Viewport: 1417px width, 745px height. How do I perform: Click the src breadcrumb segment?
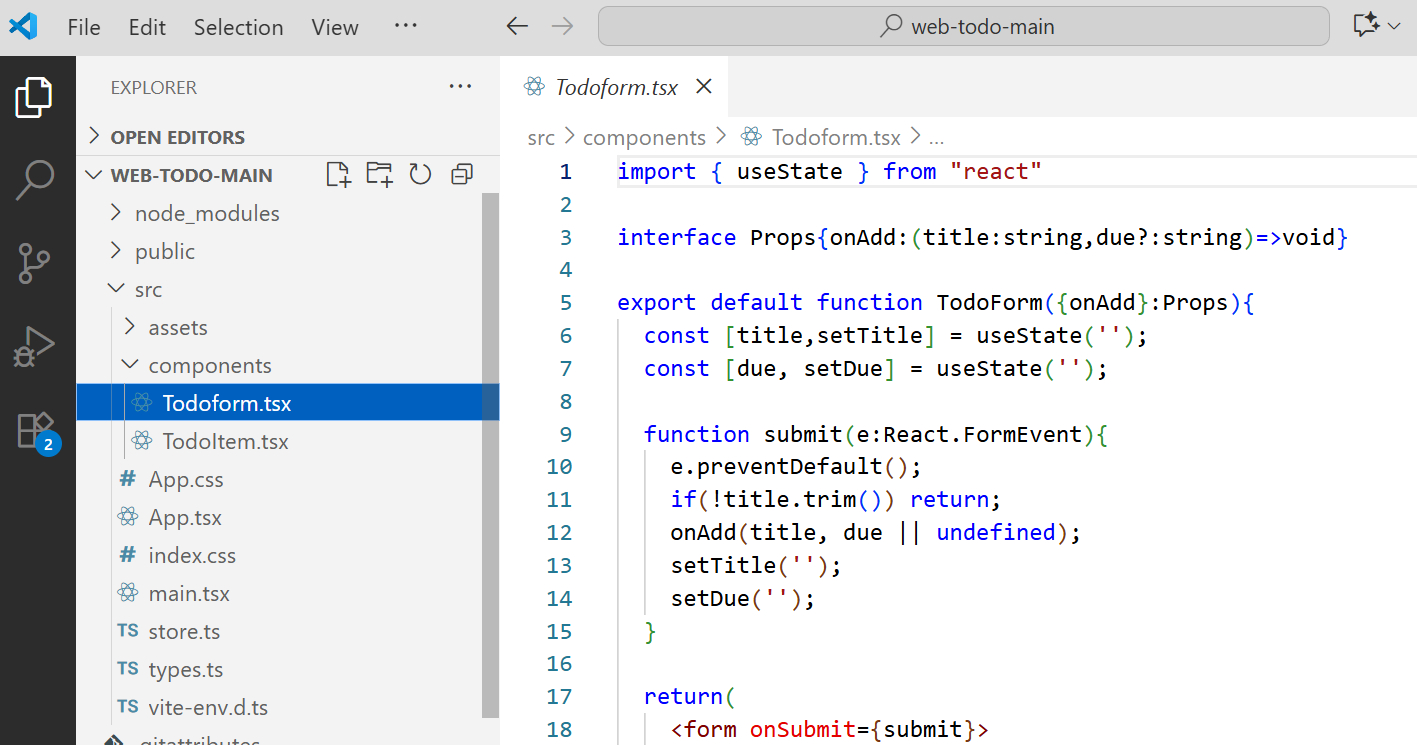[541, 137]
